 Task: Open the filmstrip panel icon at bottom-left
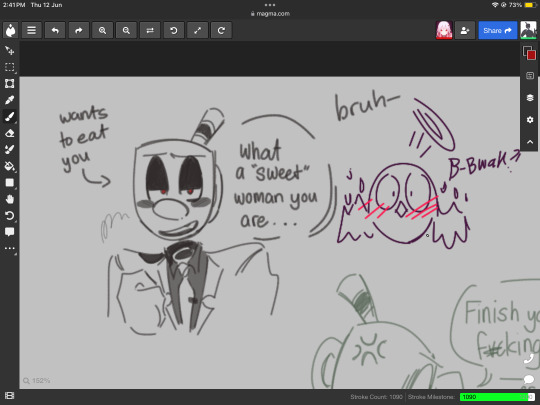(x=10, y=396)
